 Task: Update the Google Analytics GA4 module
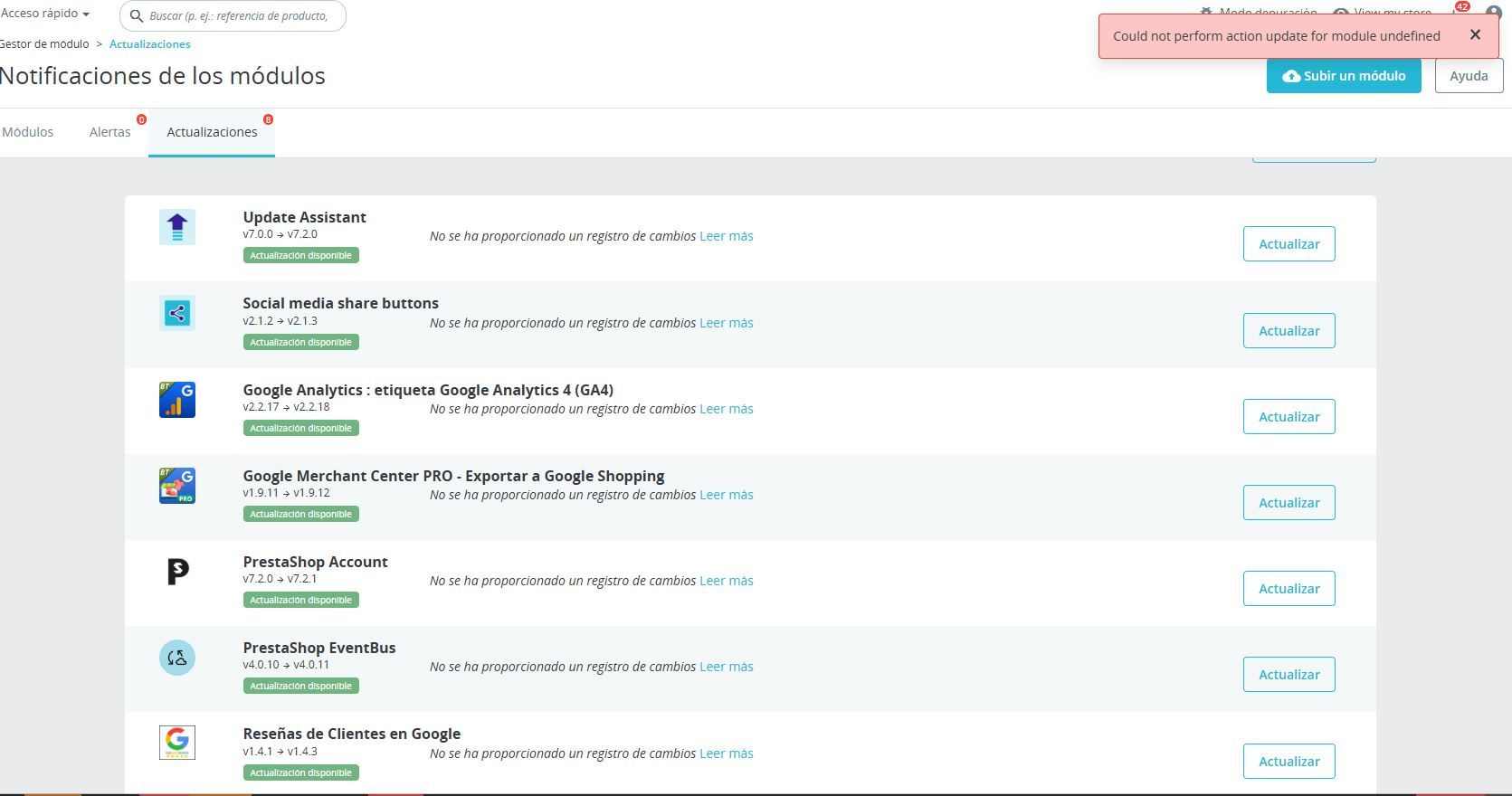(1289, 417)
